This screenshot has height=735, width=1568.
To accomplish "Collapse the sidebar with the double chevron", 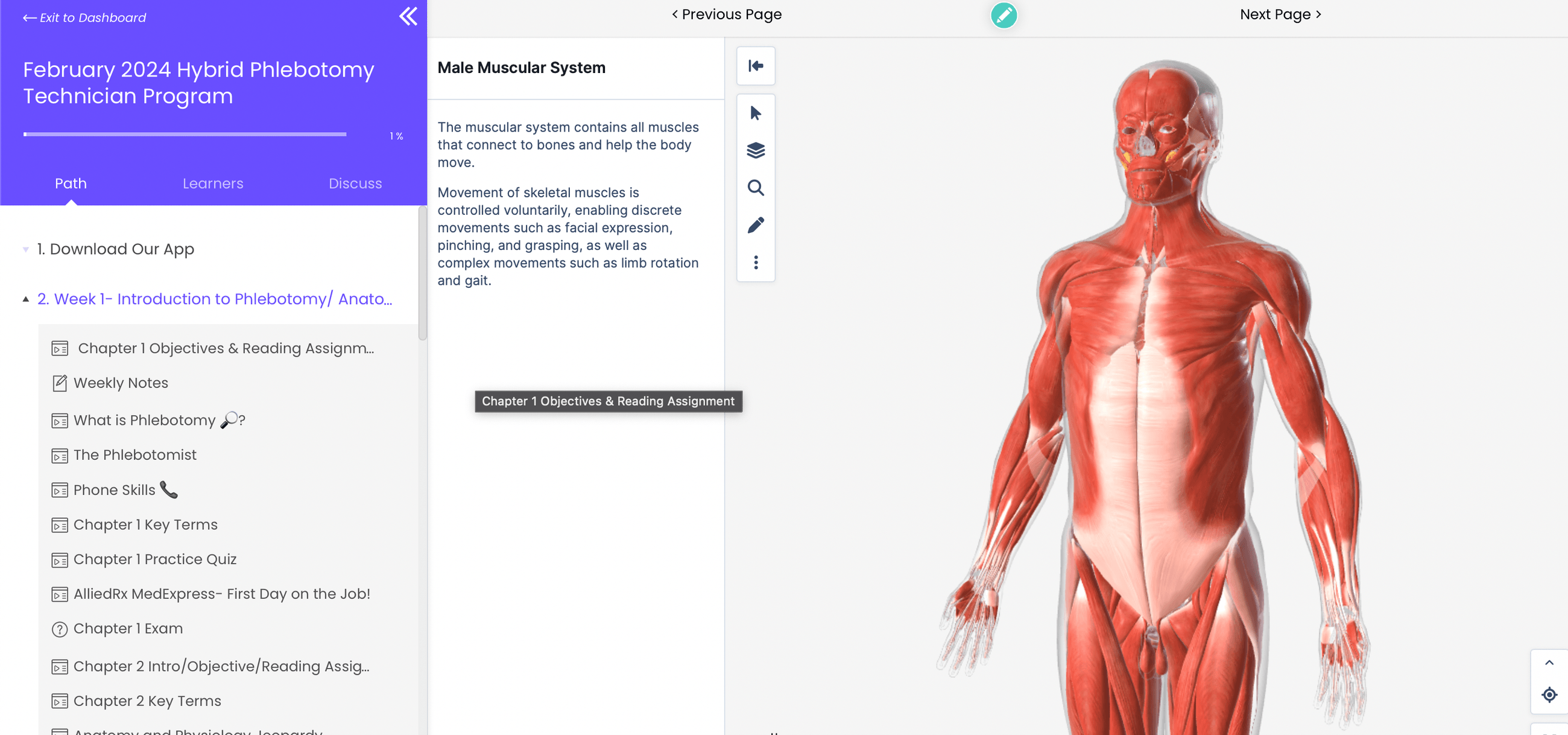I will 408,16.
